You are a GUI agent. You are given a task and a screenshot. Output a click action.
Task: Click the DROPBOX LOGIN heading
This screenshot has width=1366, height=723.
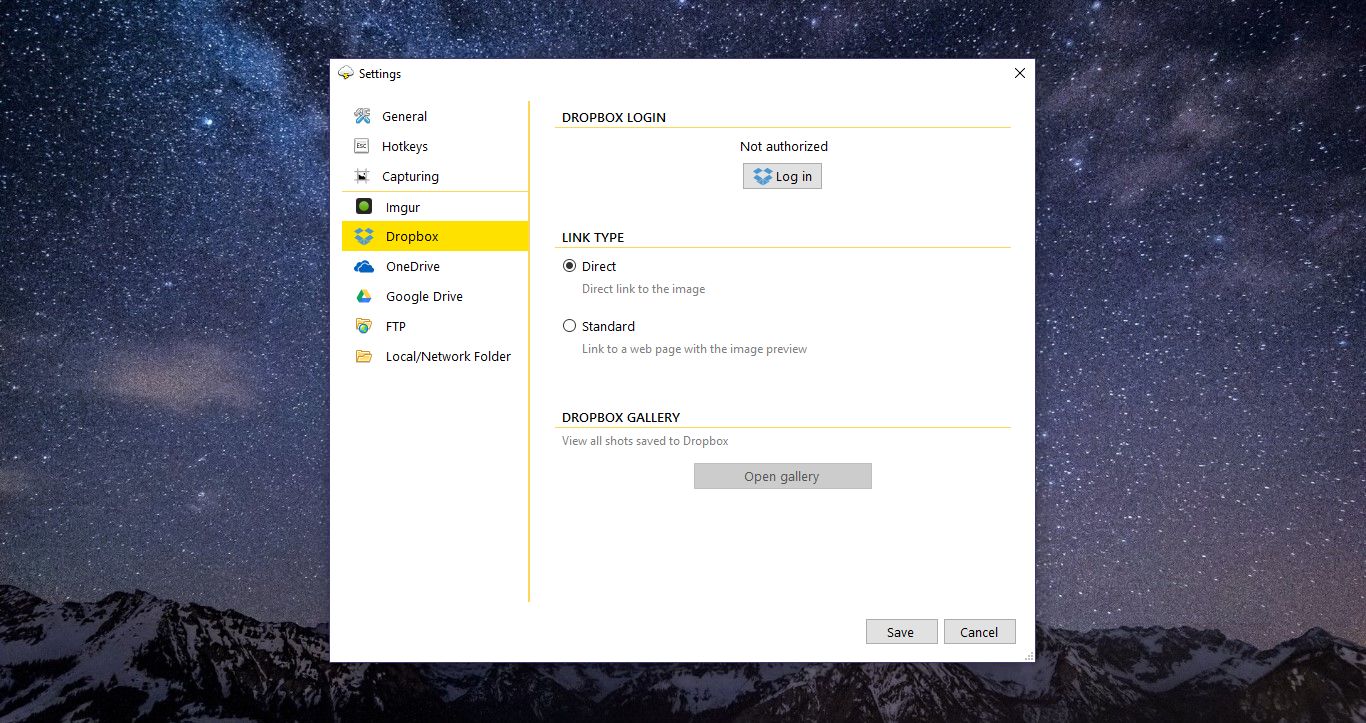coord(614,117)
